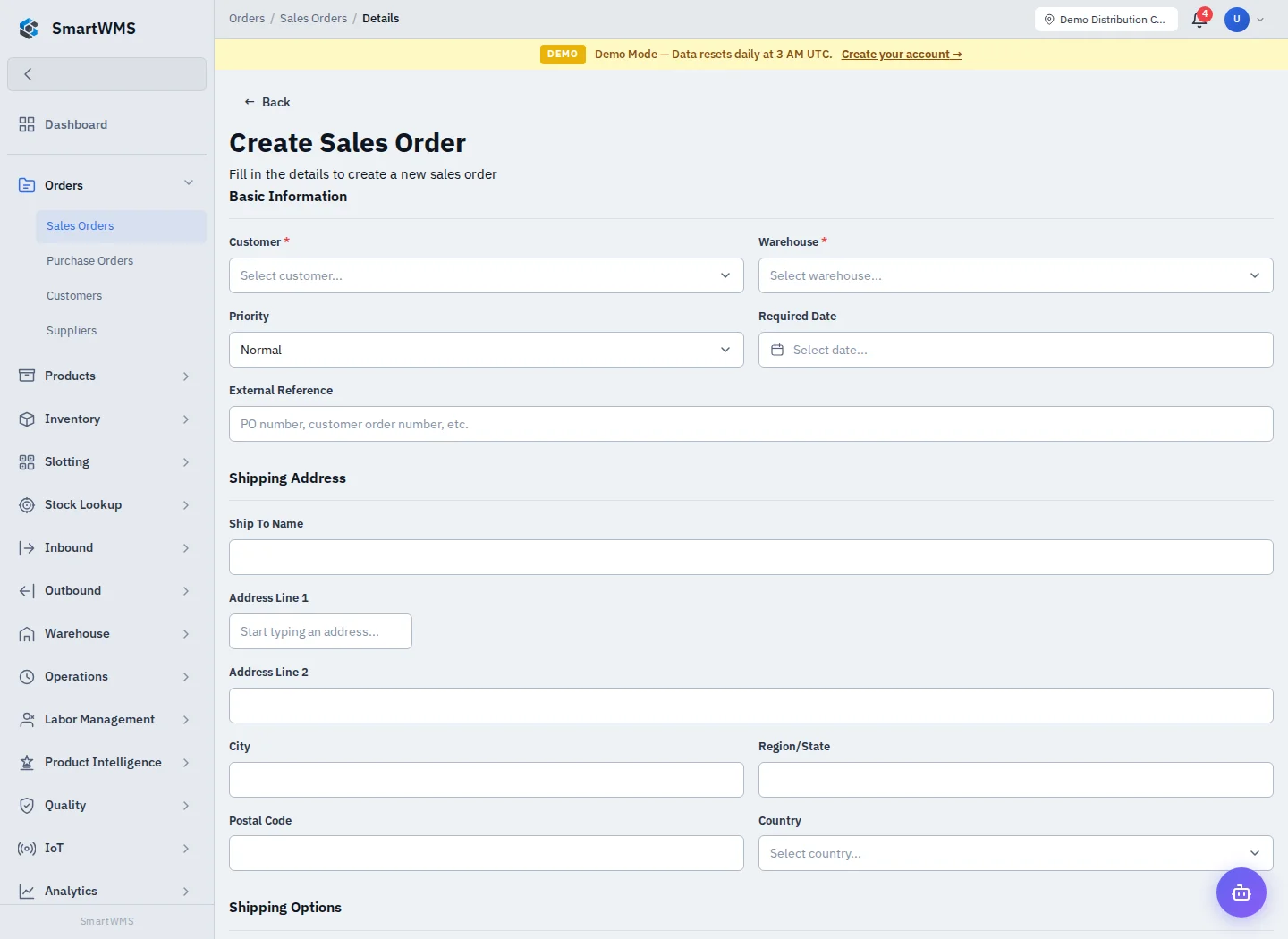Click the Quality shield icon

(27, 805)
